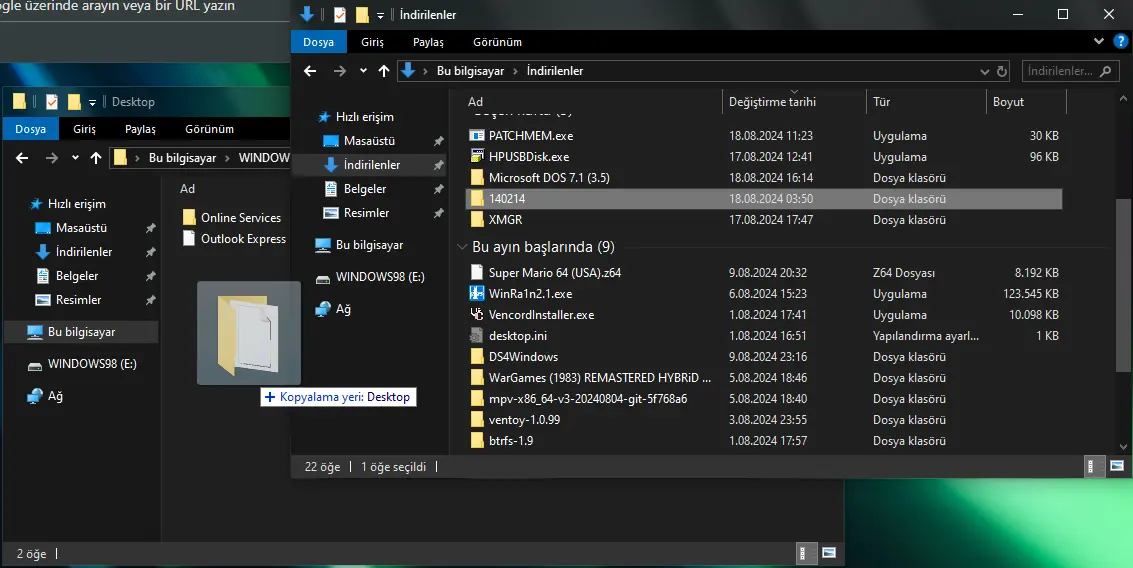Open help in İndirilenler window
The height and width of the screenshot is (568, 1133).
(1120, 41)
